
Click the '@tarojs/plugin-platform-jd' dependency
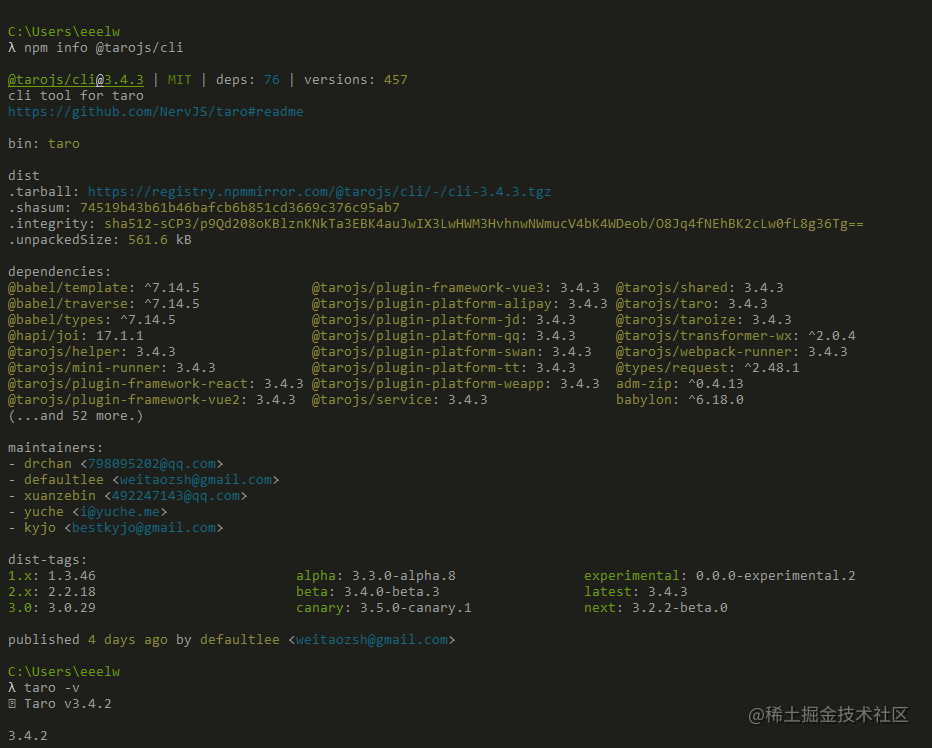(443, 320)
